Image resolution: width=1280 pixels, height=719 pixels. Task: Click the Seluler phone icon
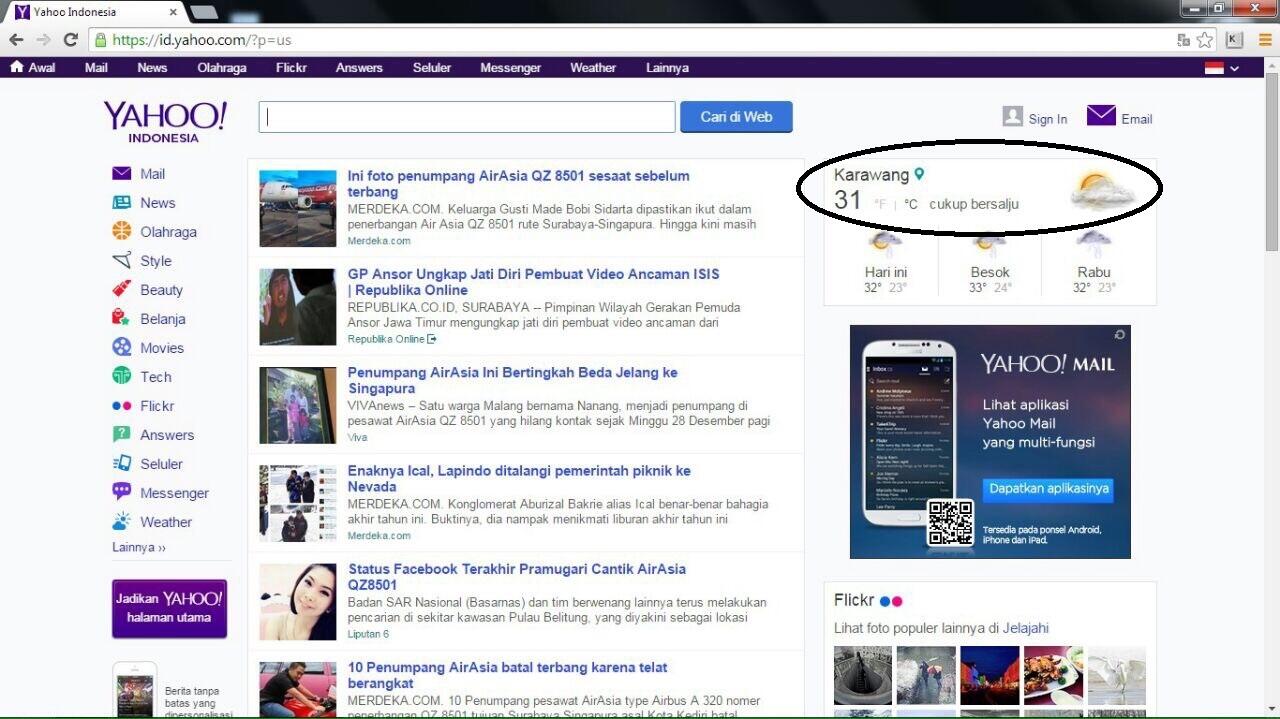122,463
